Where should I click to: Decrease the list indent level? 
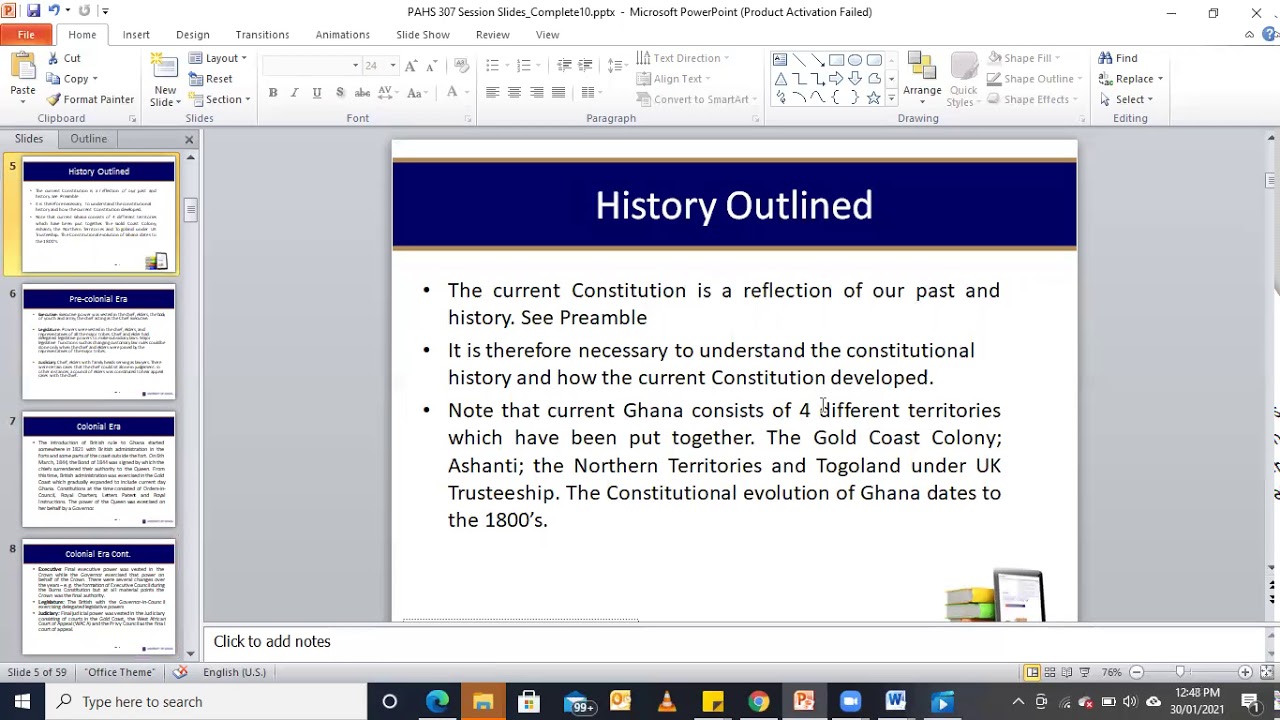pyautogui.click(x=564, y=66)
